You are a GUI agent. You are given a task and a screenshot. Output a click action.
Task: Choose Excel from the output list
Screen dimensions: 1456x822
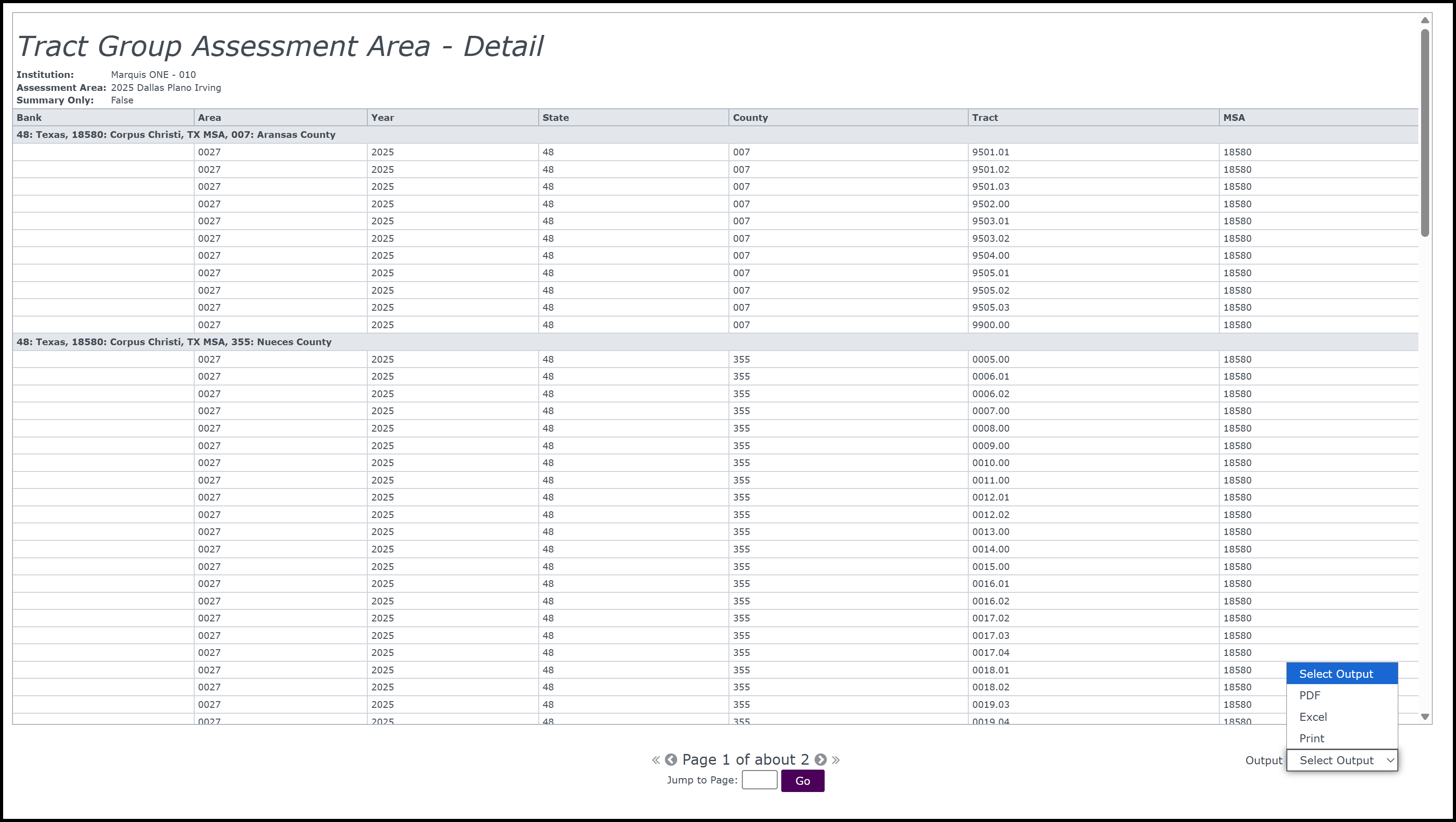pos(1313,717)
